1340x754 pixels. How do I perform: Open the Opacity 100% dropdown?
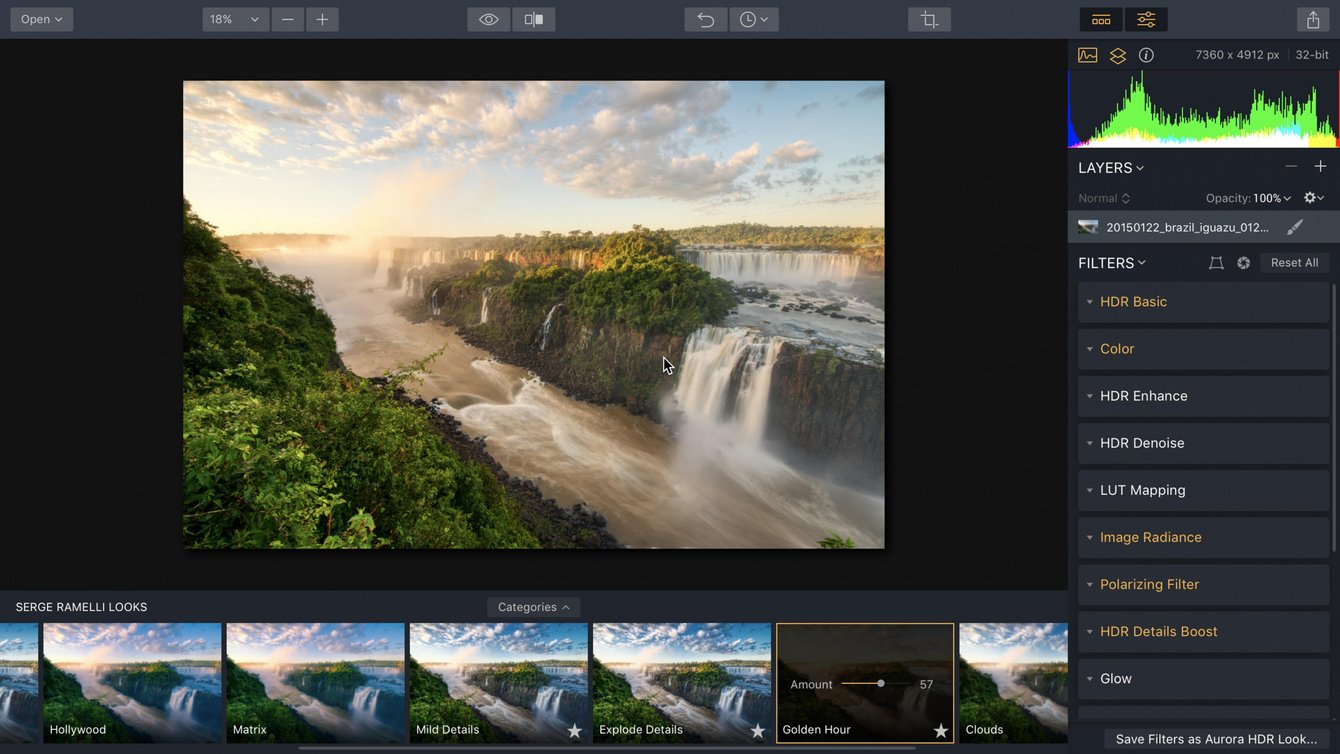click(x=1248, y=198)
